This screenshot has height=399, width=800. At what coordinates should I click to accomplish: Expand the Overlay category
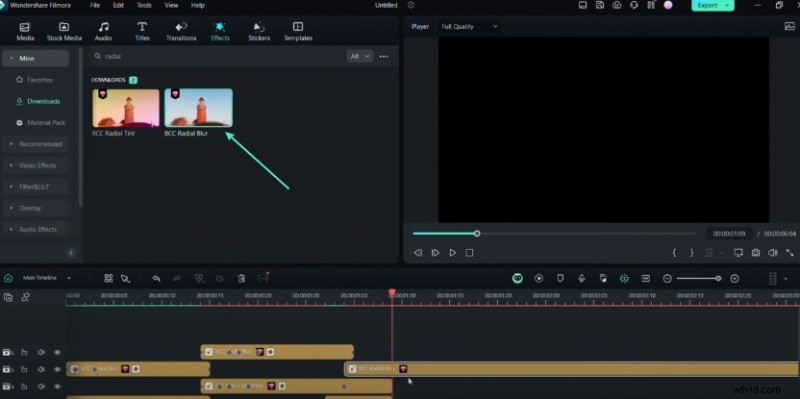pyautogui.click(x=35, y=209)
